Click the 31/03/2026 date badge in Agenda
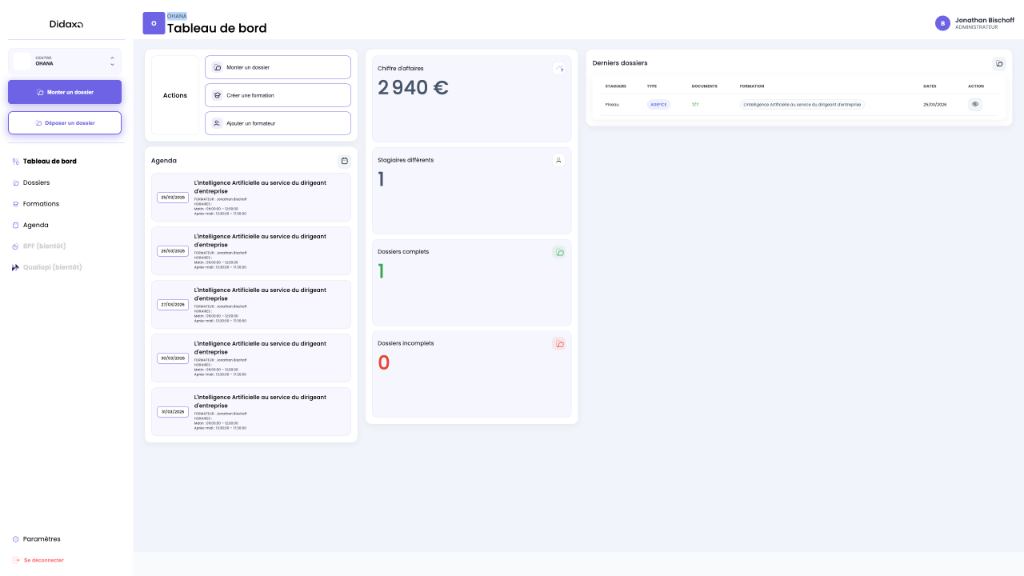Image resolution: width=1024 pixels, height=576 pixels. point(173,412)
